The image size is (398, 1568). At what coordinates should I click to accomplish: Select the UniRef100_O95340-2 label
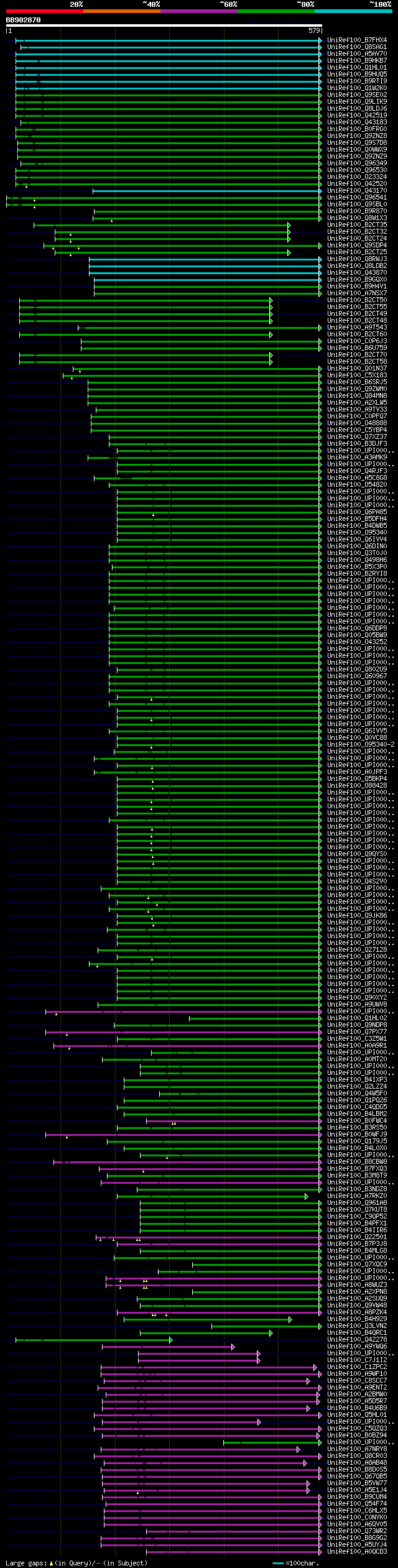(x=361, y=745)
